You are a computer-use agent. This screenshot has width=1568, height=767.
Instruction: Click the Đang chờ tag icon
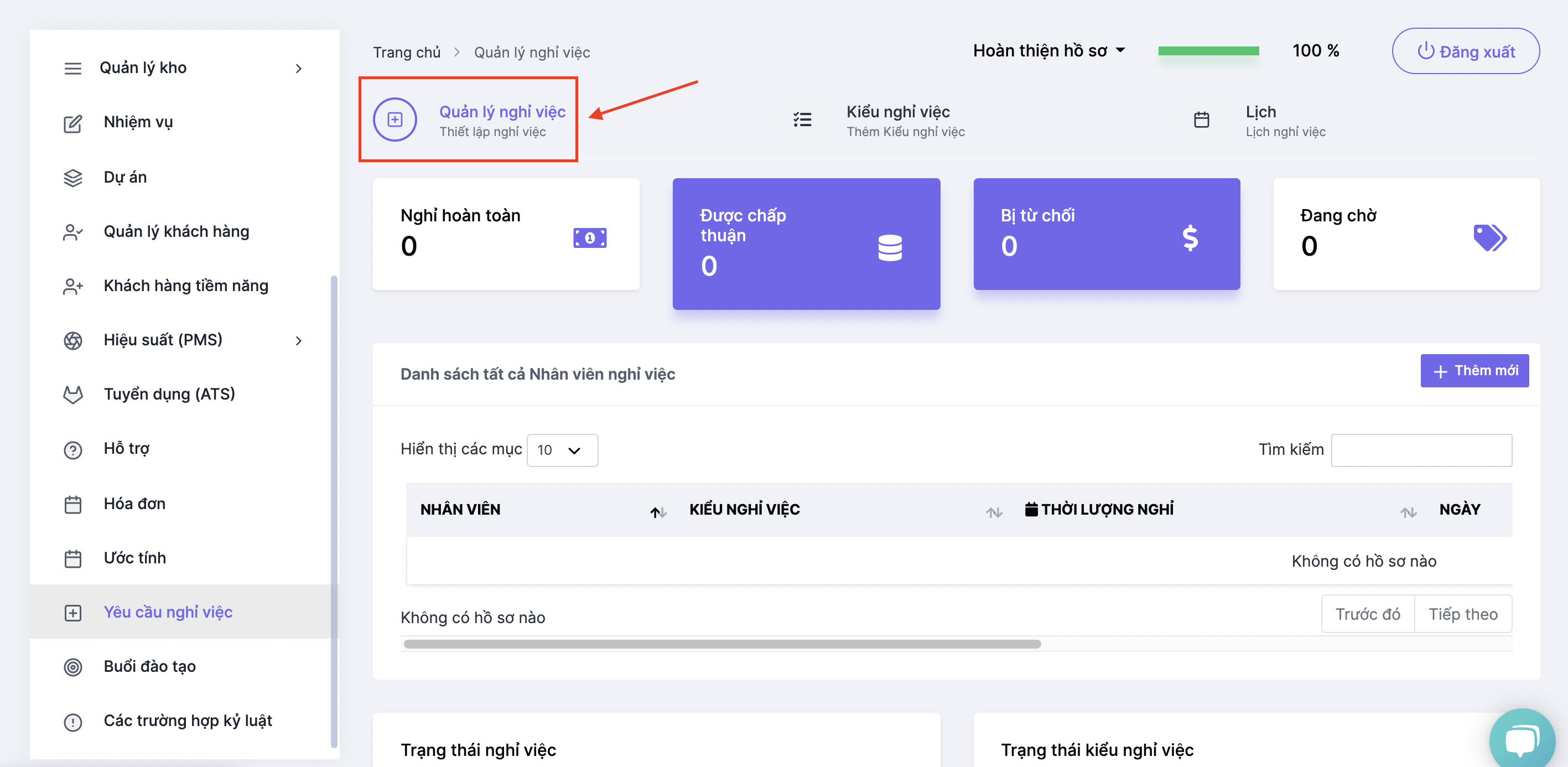(x=1489, y=237)
